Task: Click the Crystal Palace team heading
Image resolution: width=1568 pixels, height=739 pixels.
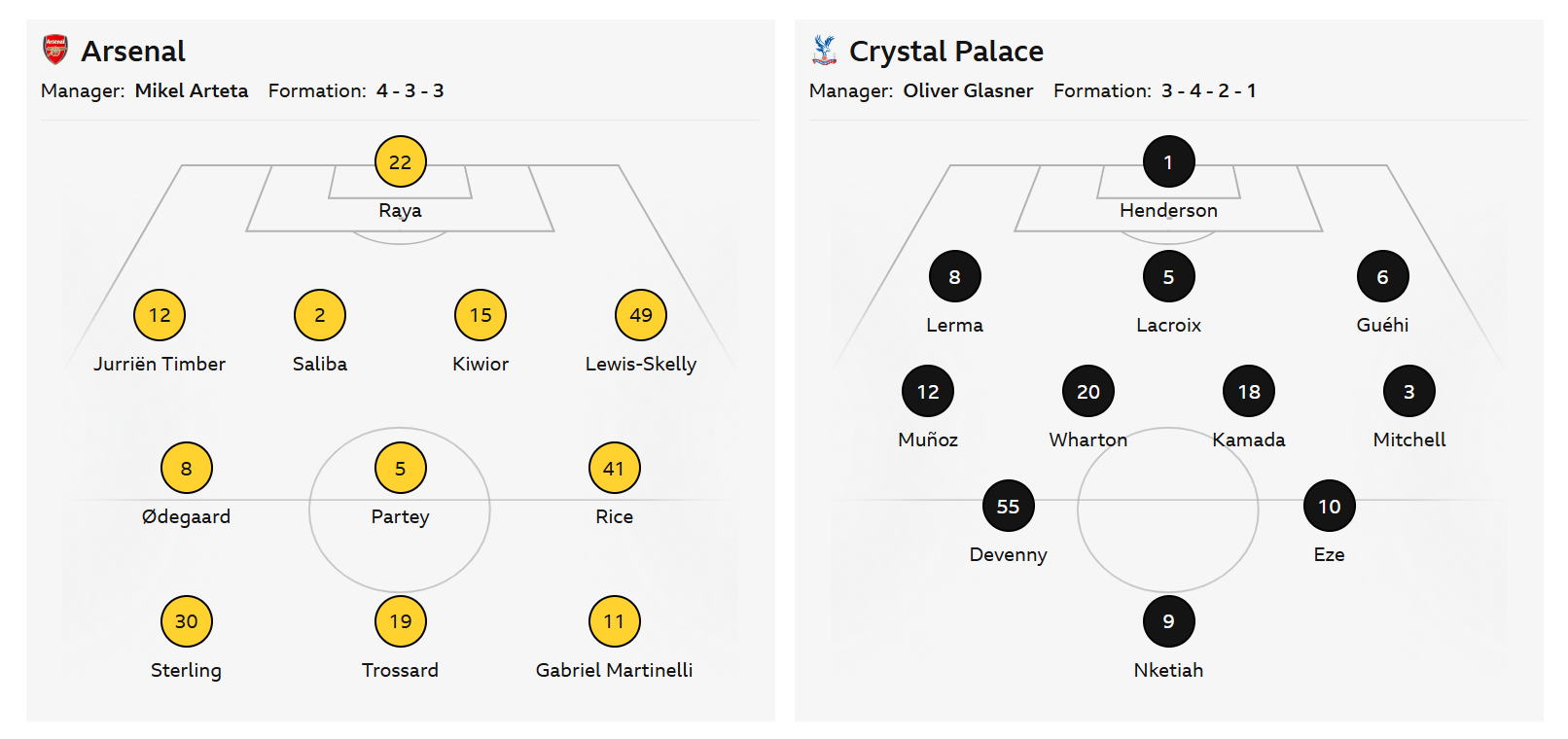Action: click(x=945, y=51)
